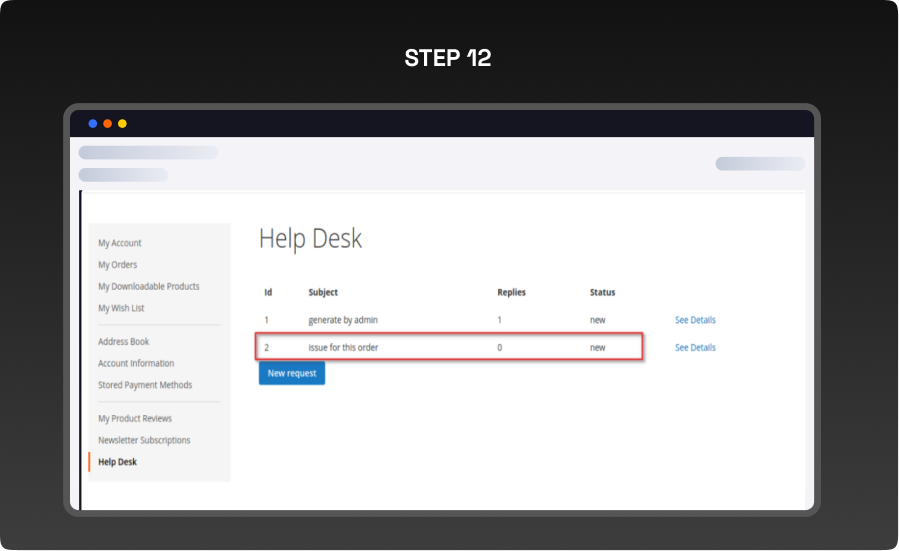This screenshot has width=899, height=551.
Task: Click See Details for "generate by admin" ticket
Action: pos(695,320)
